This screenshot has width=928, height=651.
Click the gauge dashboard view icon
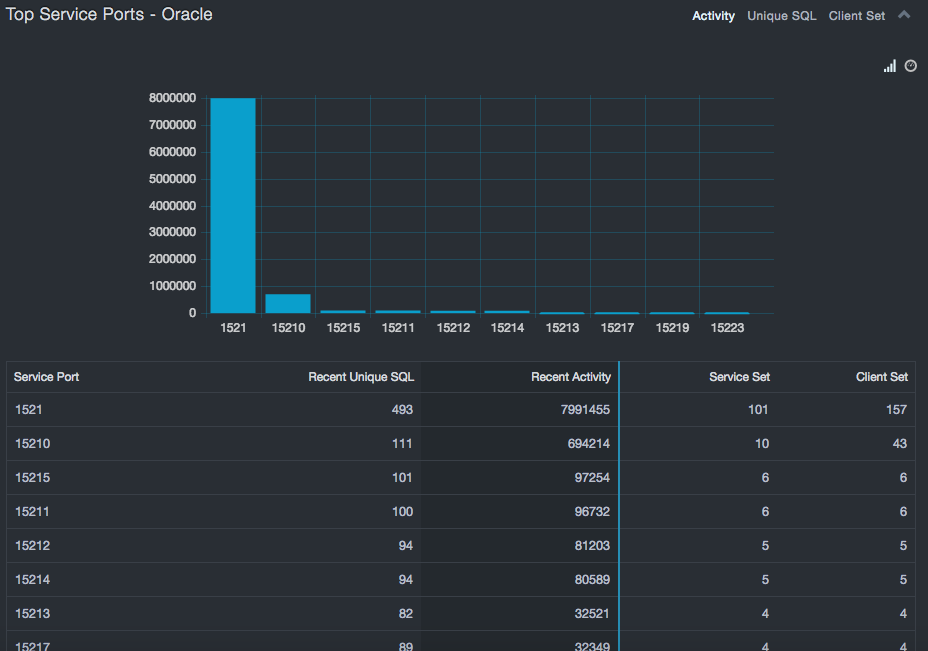(x=911, y=66)
